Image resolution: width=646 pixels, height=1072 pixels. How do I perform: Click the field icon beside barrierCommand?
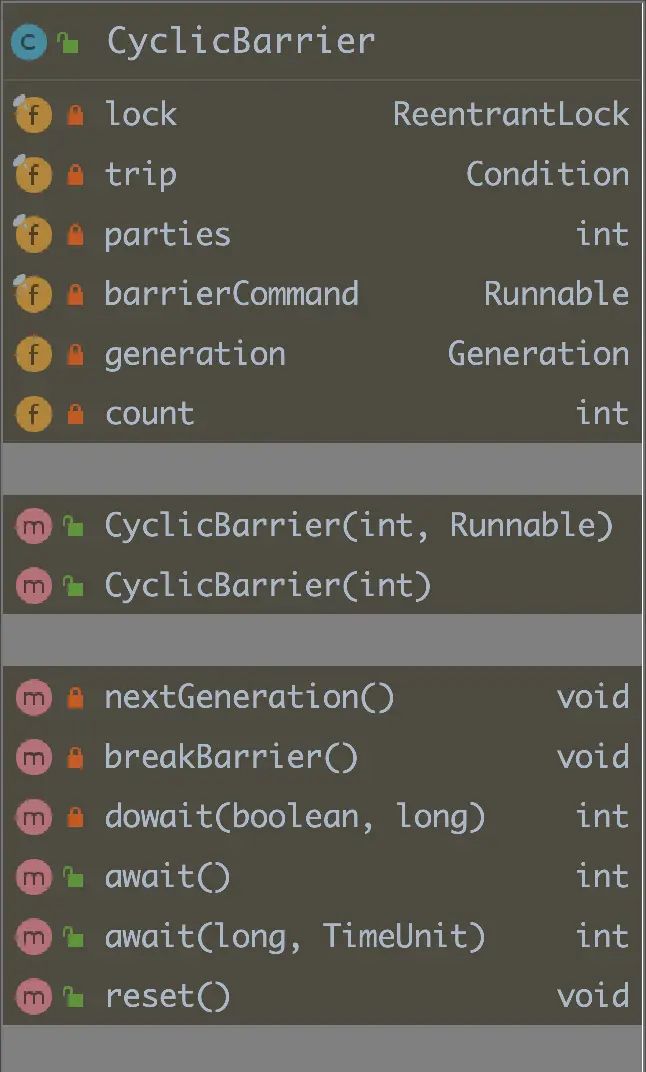click(31, 293)
